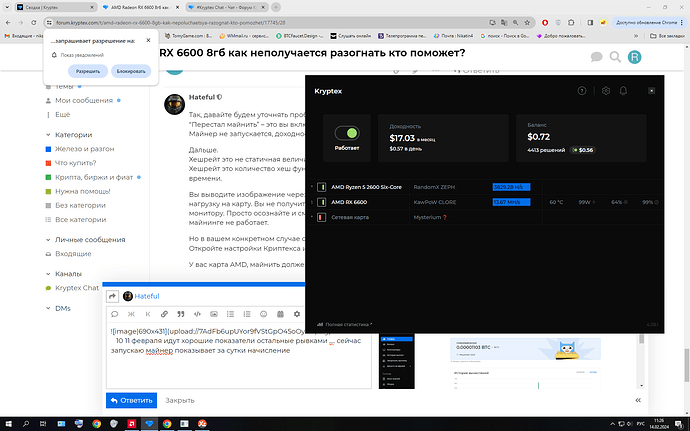This screenshot has width=690, height=431.
Task: Open Kryptex settings gear icon
Action: pos(606,91)
